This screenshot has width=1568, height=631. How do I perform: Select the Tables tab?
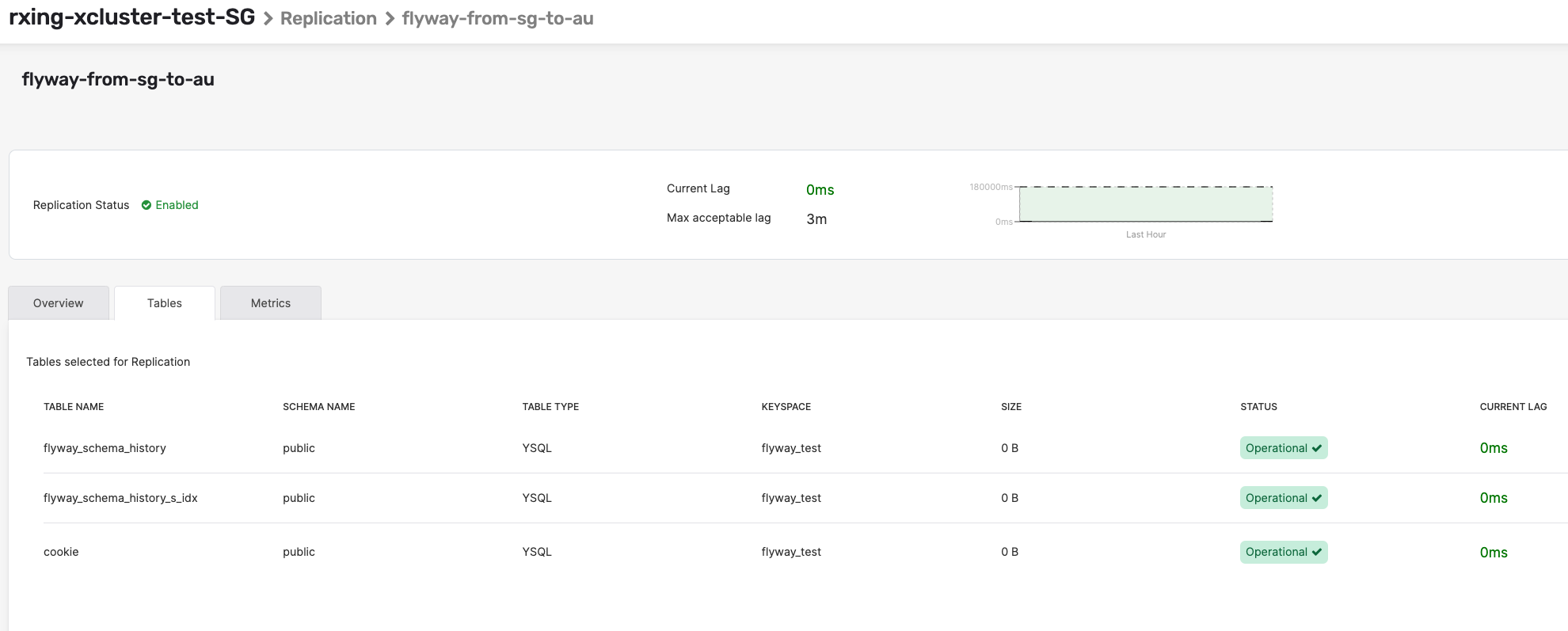(x=165, y=303)
